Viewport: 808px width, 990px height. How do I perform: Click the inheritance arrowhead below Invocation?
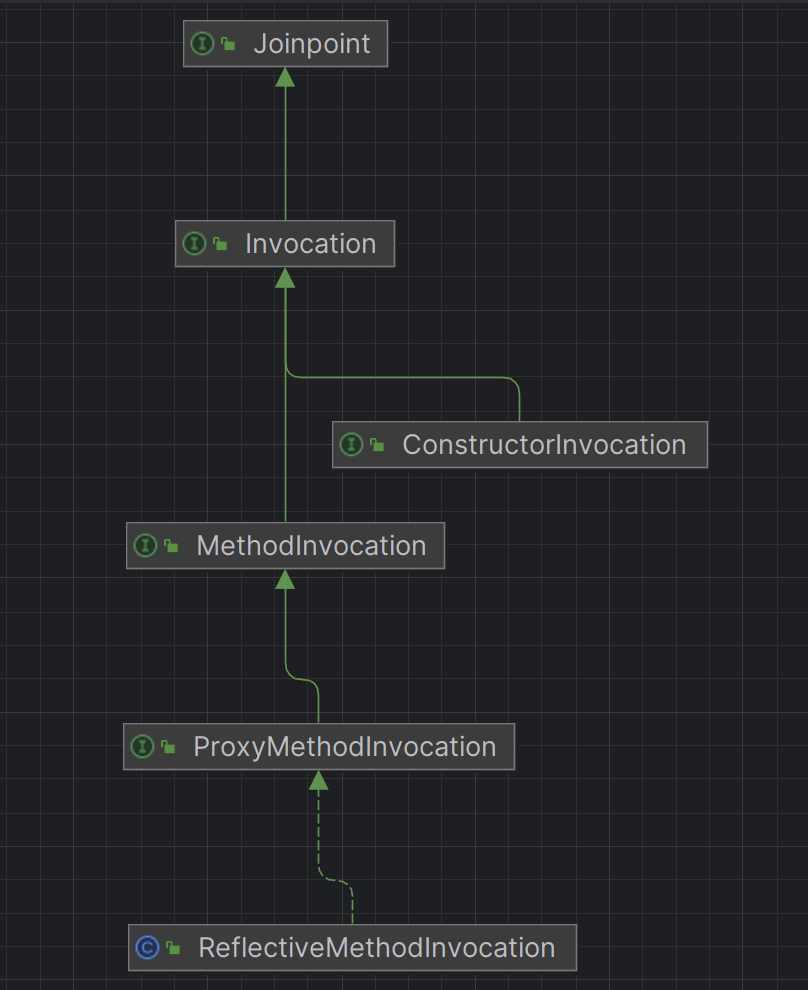point(285,278)
